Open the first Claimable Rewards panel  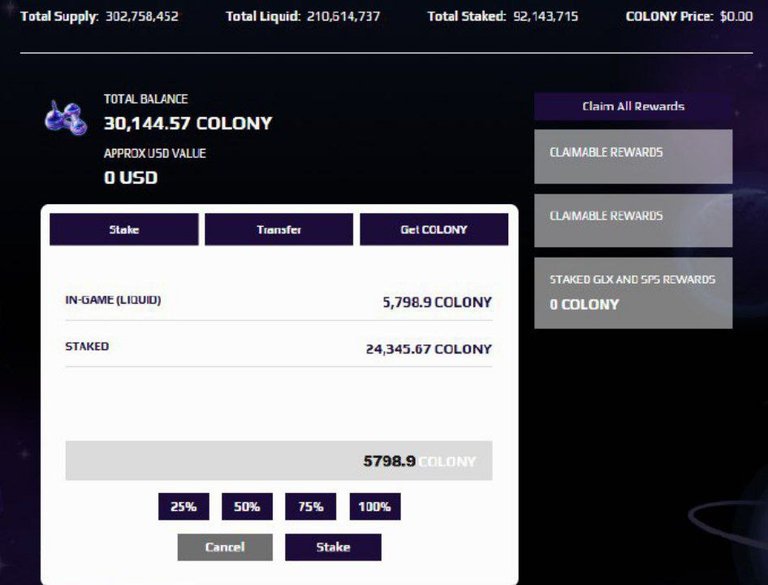633,157
